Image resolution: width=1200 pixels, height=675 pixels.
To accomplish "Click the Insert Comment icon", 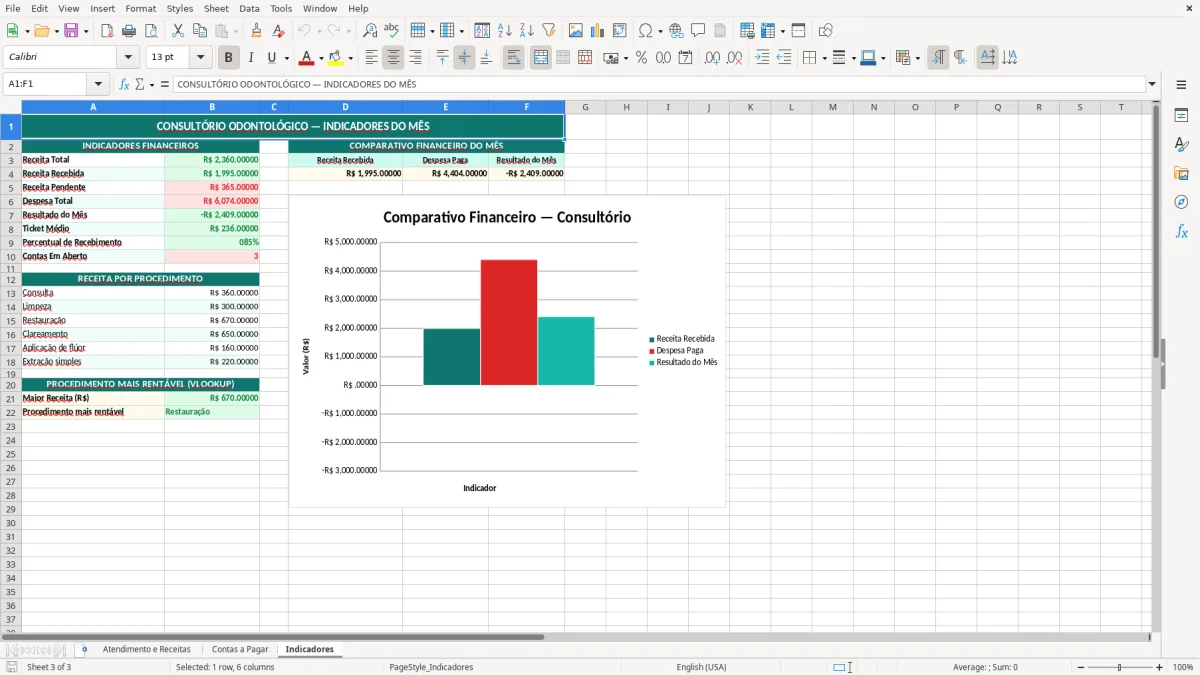I will pos(698,31).
